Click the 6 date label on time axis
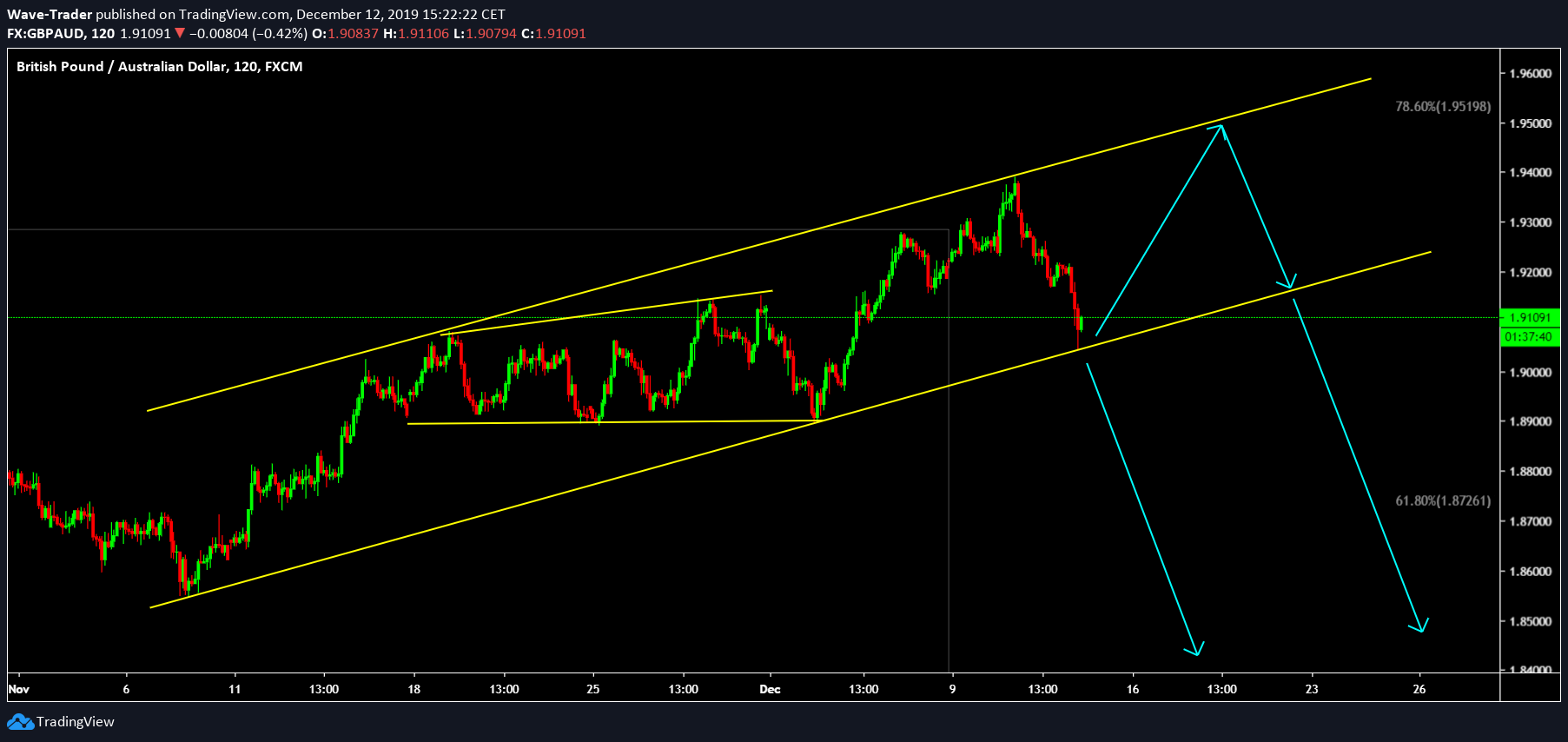This screenshot has width=1568, height=742. click(126, 689)
